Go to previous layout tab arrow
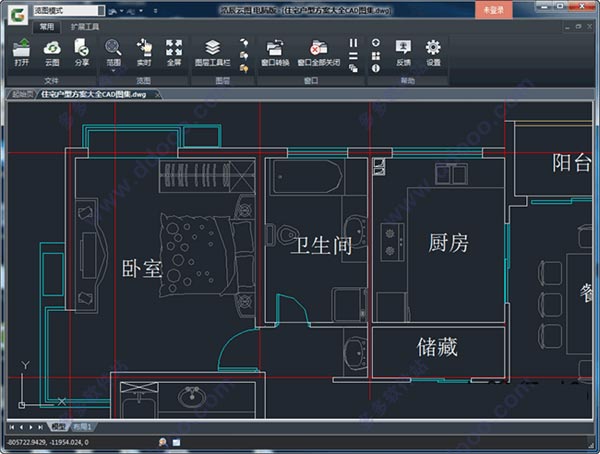 pyautogui.click(x=21, y=427)
